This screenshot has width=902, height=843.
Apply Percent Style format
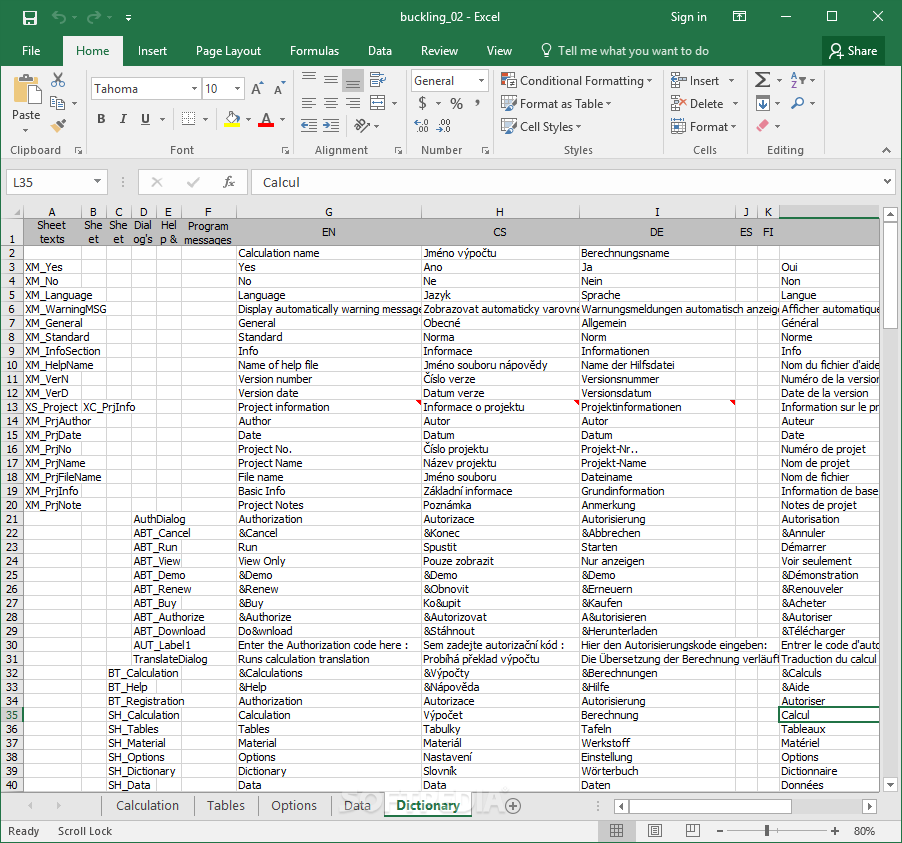point(456,104)
